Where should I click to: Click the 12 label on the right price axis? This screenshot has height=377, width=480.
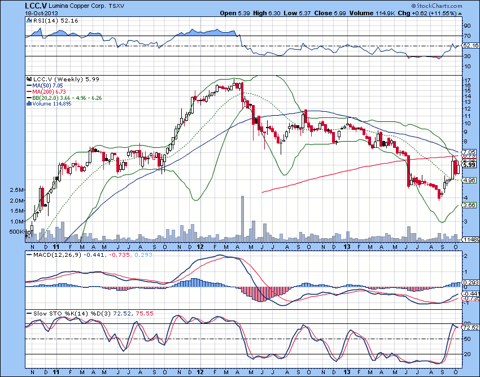467,109
